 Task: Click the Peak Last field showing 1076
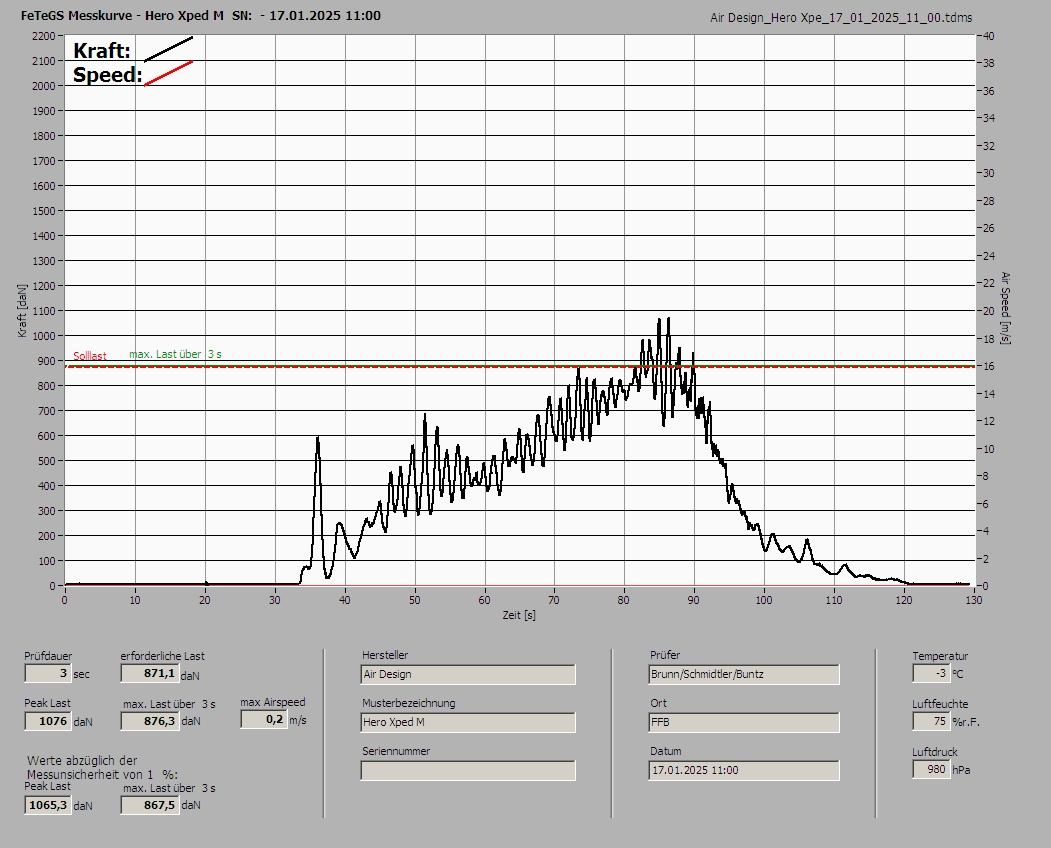point(48,721)
